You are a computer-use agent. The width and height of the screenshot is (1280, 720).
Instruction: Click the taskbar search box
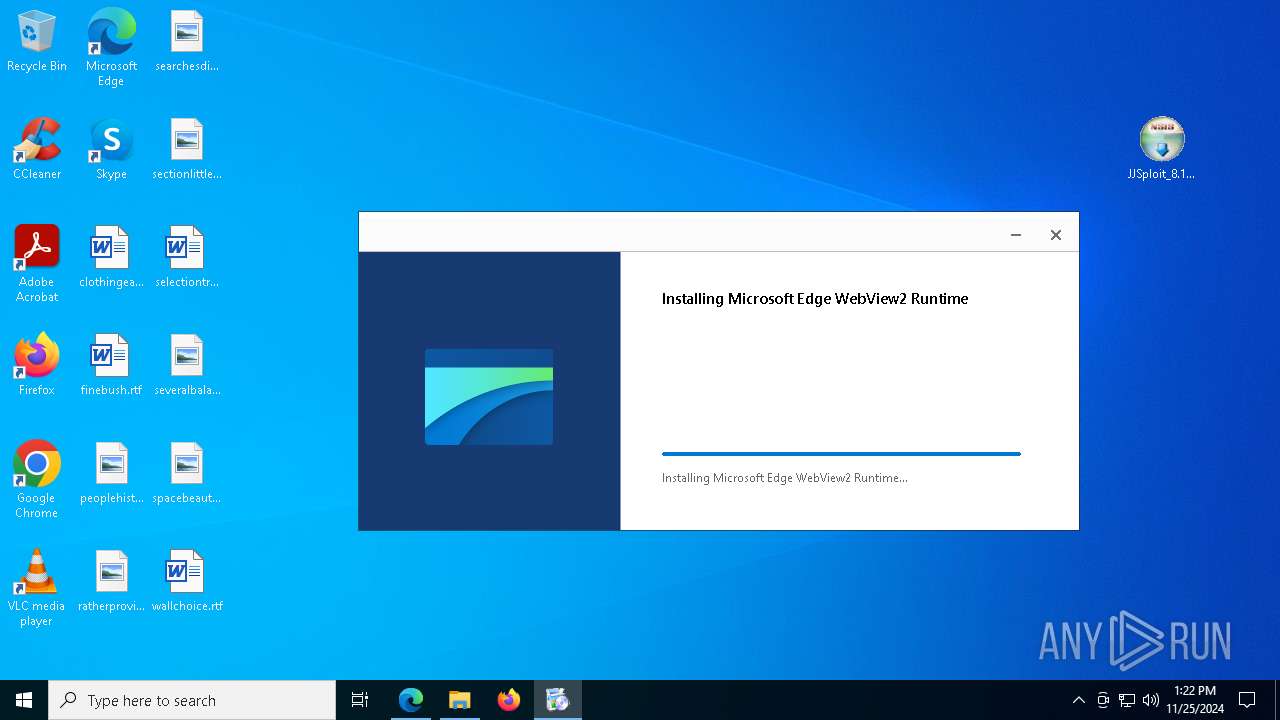(x=192, y=700)
